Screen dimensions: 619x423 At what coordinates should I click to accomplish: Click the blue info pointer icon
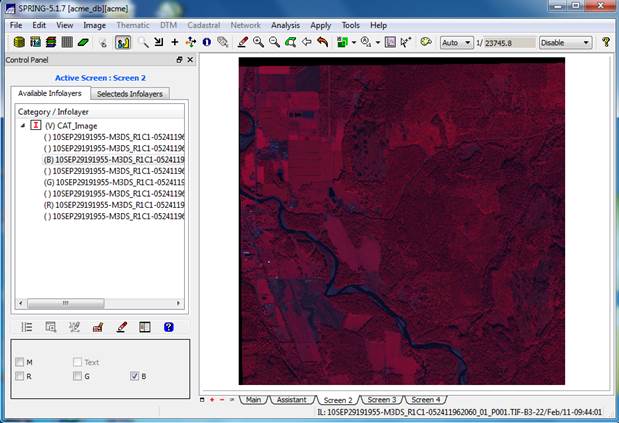coord(206,42)
